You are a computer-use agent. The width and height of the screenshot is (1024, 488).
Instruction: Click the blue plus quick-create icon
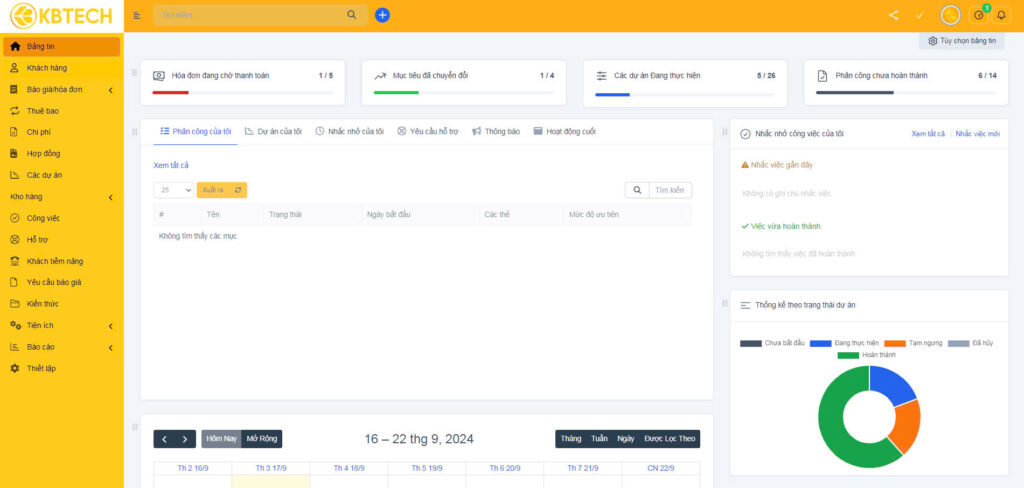click(x=382, y=15)
